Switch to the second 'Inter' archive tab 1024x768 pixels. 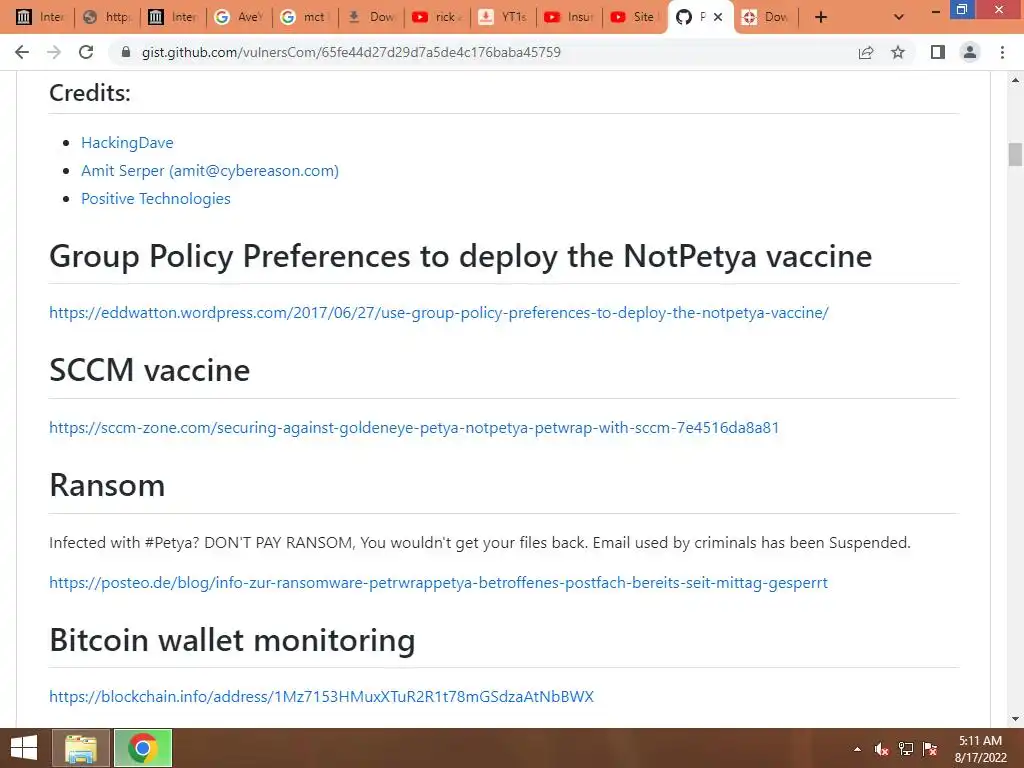coord(173,17)
